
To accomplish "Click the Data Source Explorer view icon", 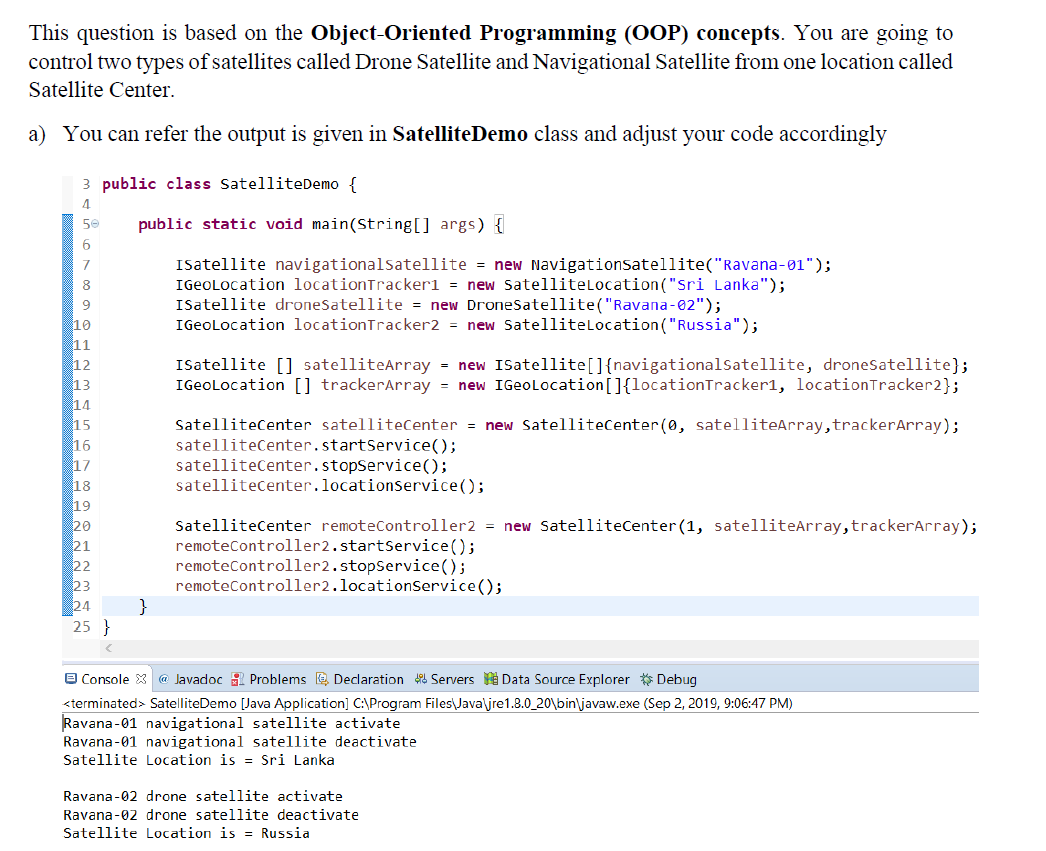I will coord(488,679).
